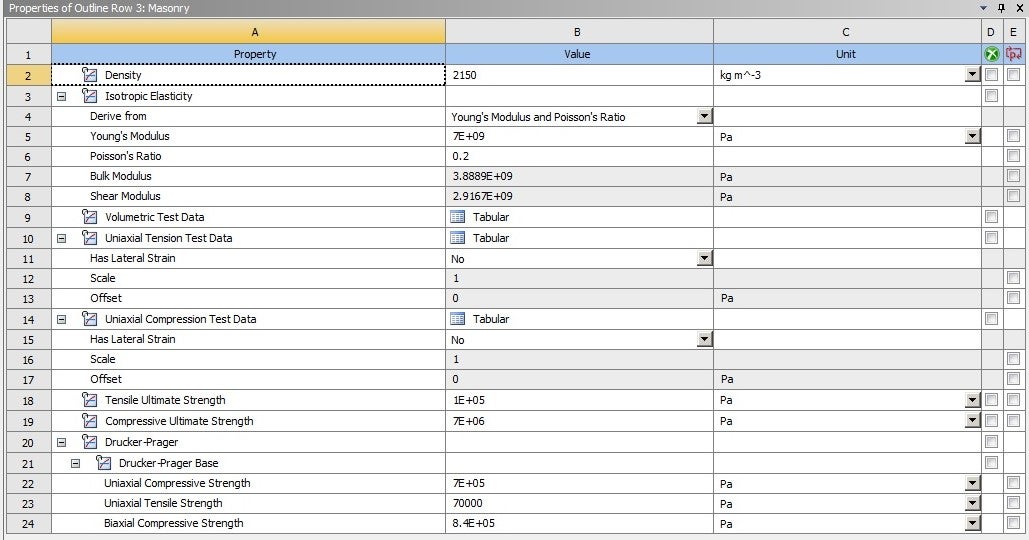Open Biaxial Compressive Strength unit dropdown
This screenshot has width=1029, height=540.
[973, 524]
